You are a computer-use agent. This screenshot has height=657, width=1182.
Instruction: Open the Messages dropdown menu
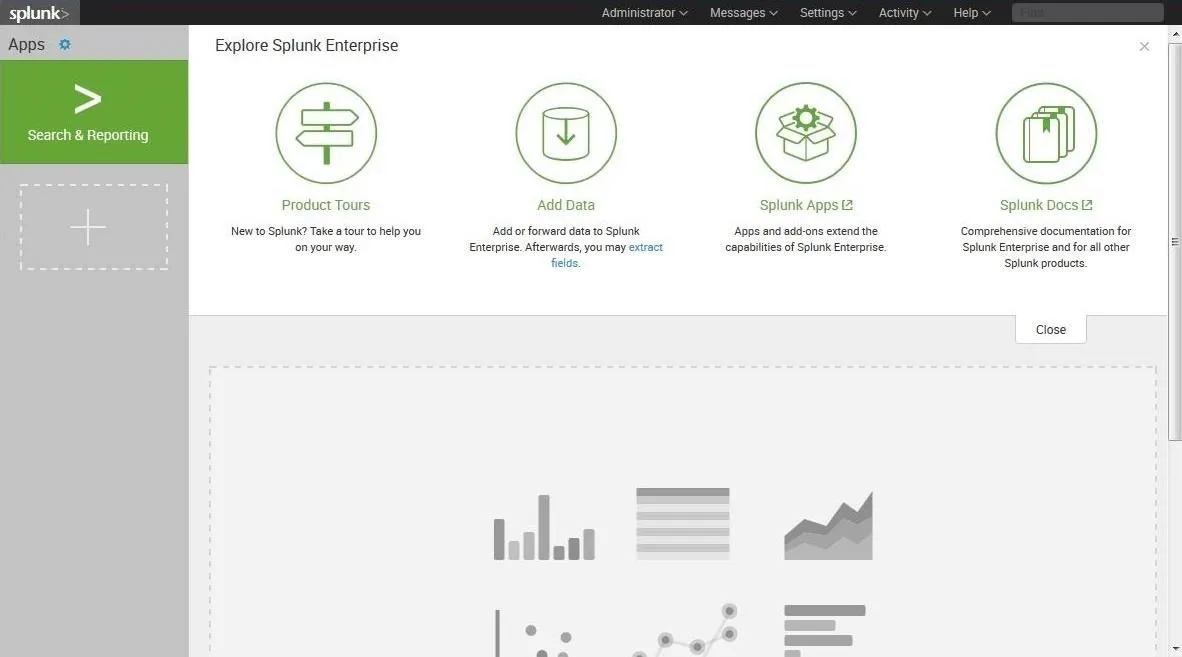(743, 13)
